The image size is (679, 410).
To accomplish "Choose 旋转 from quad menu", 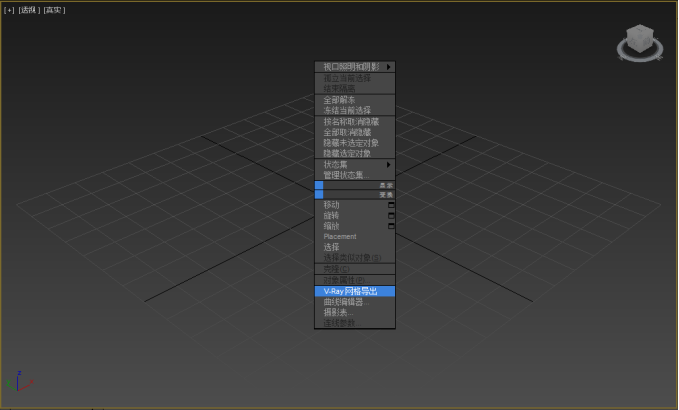I will (x=331, y=215).
